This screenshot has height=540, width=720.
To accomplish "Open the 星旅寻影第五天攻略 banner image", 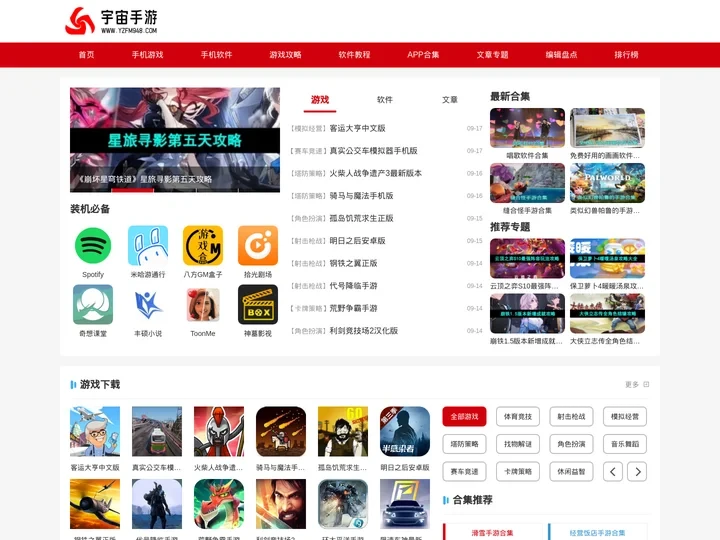I will [175, 140].
